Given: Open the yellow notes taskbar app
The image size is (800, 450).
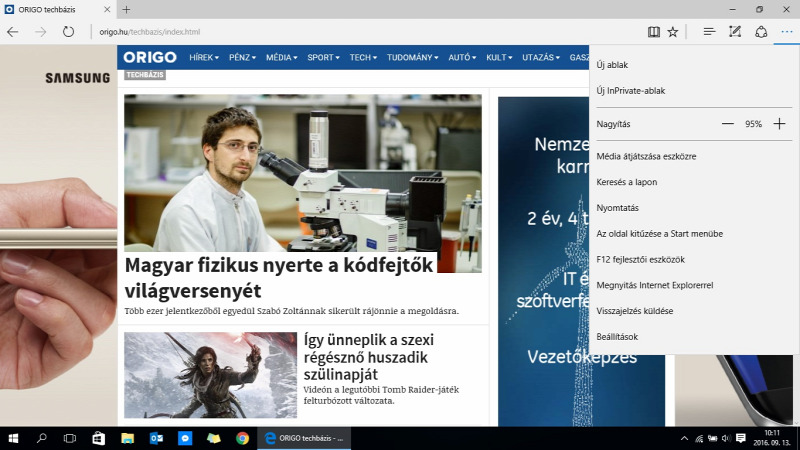Looking at the screenshot, I should 214,438.
